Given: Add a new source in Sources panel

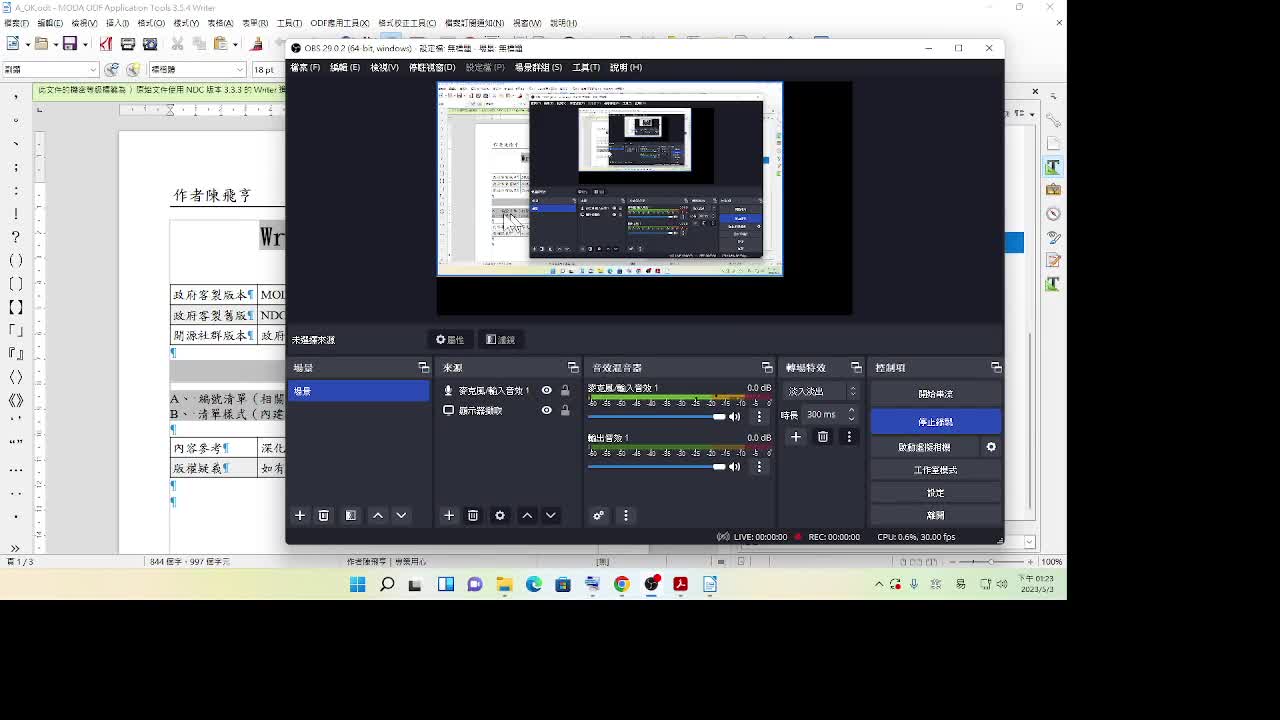Looking at the screenshot, I should [449, 515].
